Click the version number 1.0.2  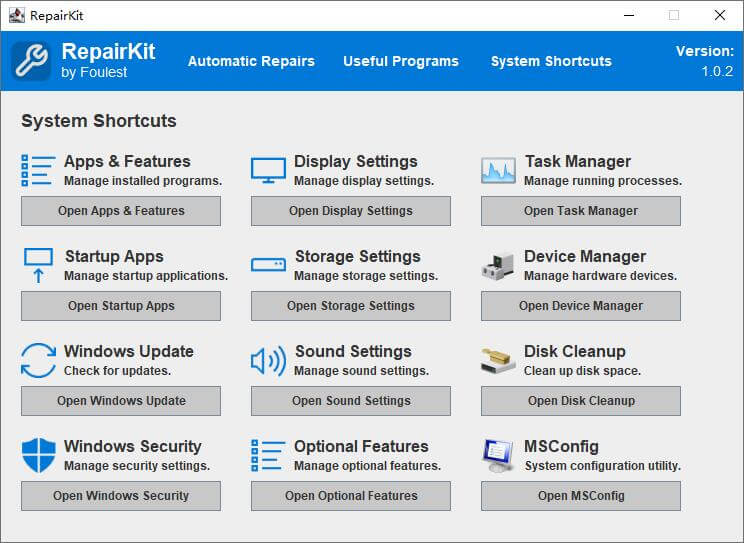717,72
